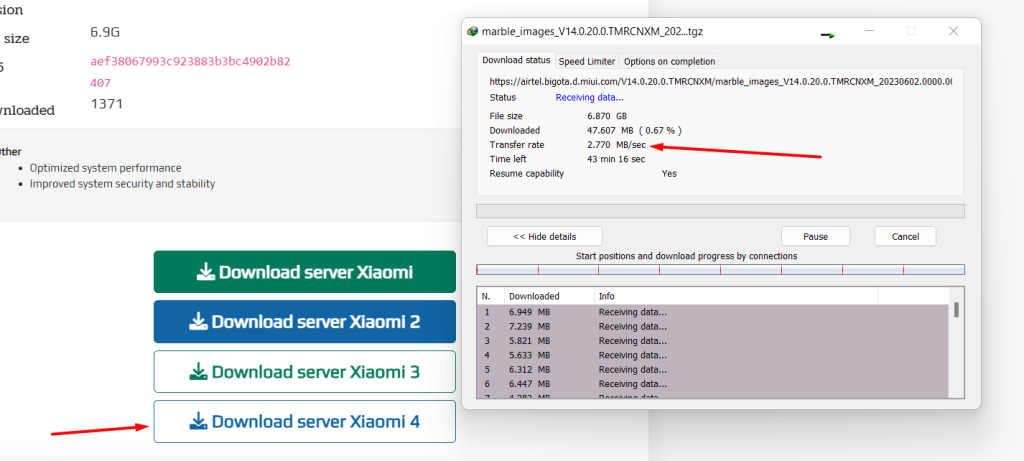Maximize the download dialog window

(x=911, y=32)
